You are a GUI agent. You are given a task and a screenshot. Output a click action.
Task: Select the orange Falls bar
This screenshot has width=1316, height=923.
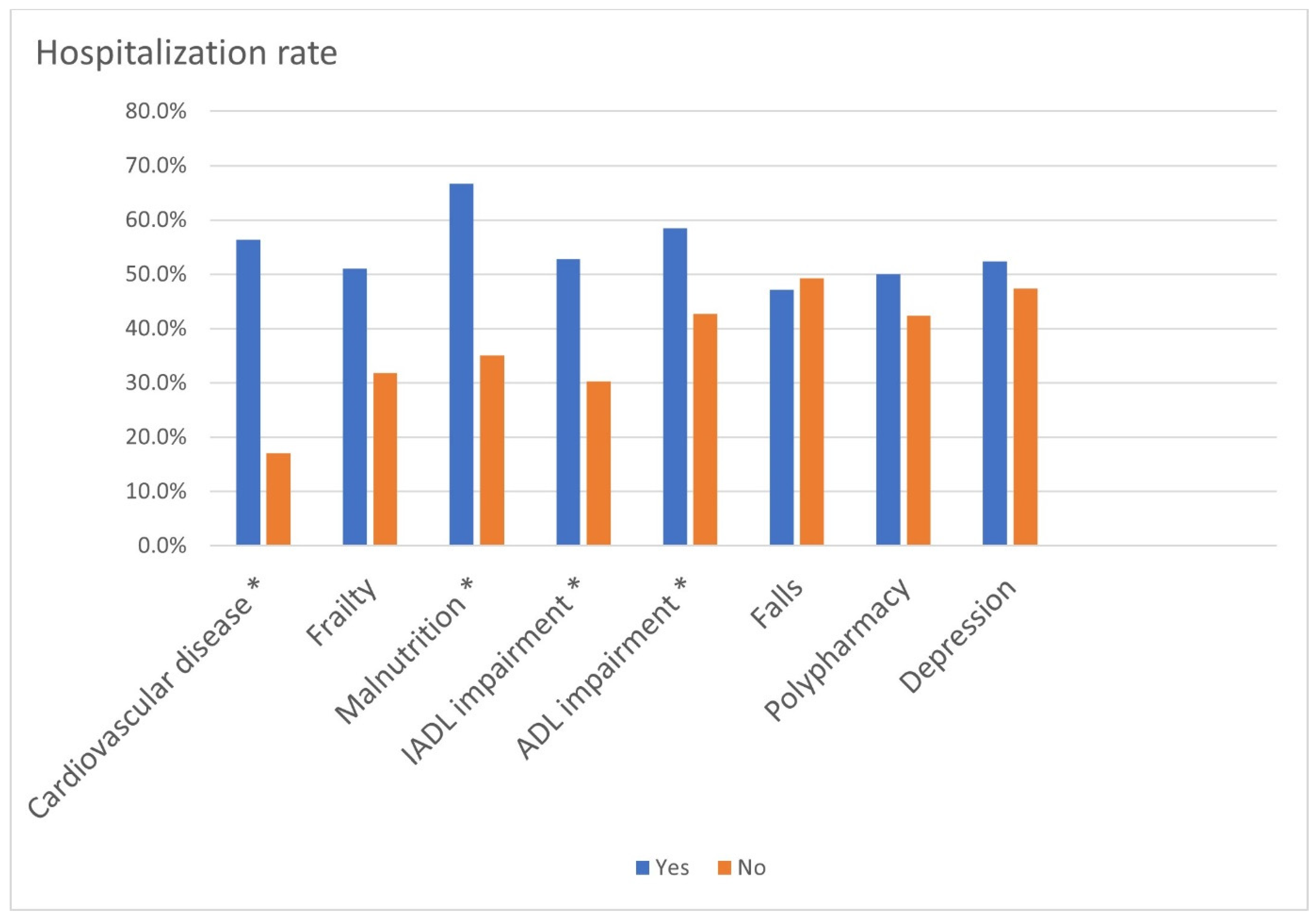click(811, 411)
